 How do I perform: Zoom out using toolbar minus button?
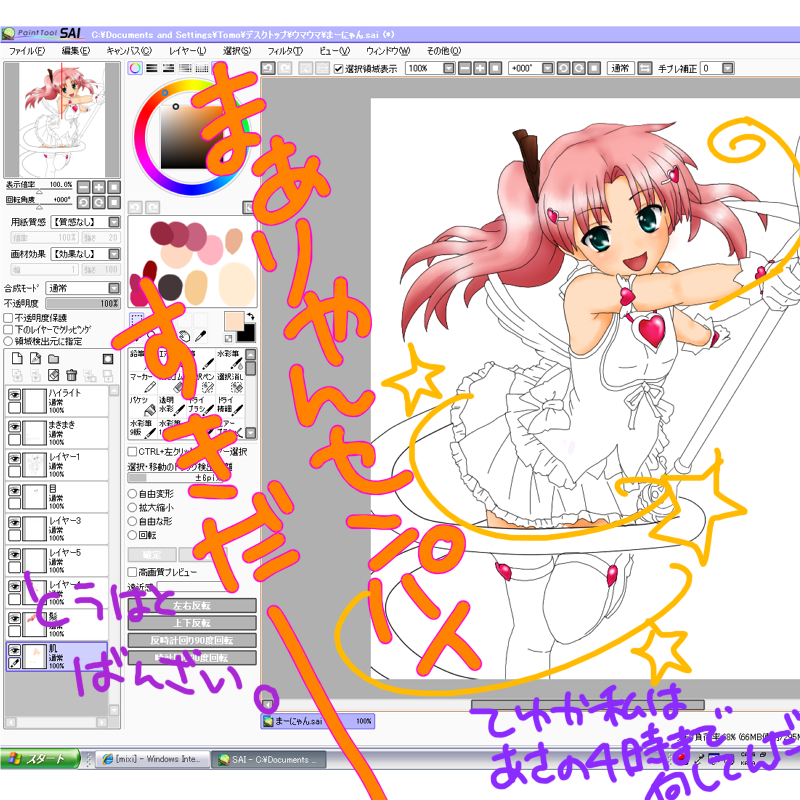point(465,68)
